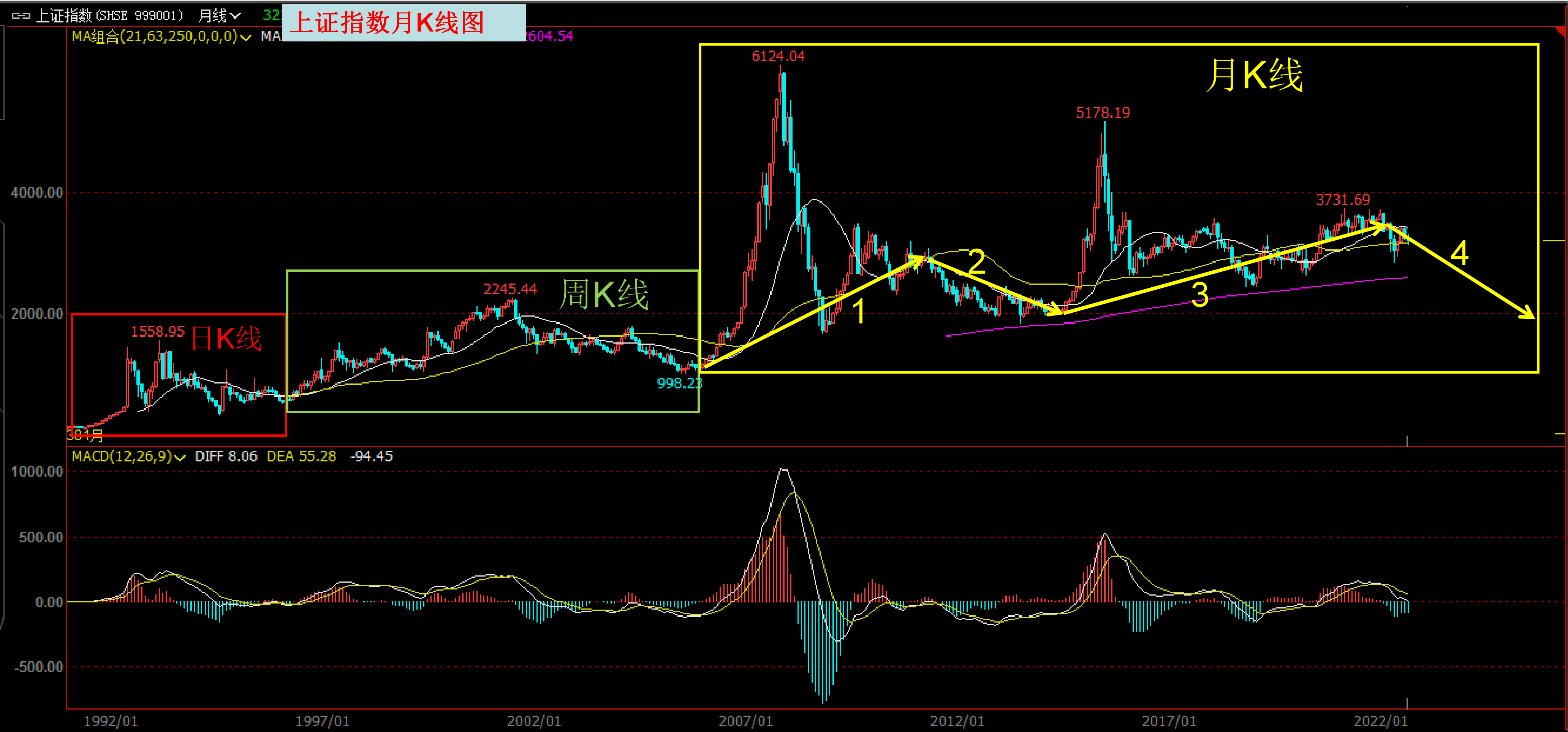Click the MACD value -94.45
The height and width of the screenshot is (732, 1568).
[x=371, y=457]
